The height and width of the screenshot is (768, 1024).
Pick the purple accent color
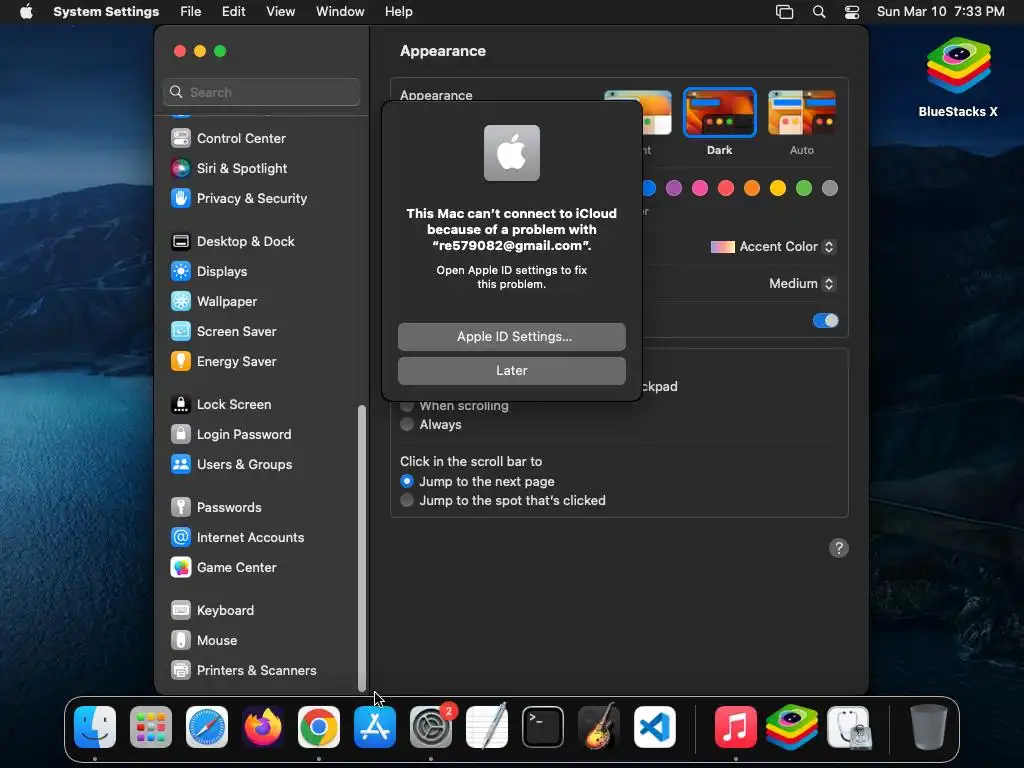point(674,189)
